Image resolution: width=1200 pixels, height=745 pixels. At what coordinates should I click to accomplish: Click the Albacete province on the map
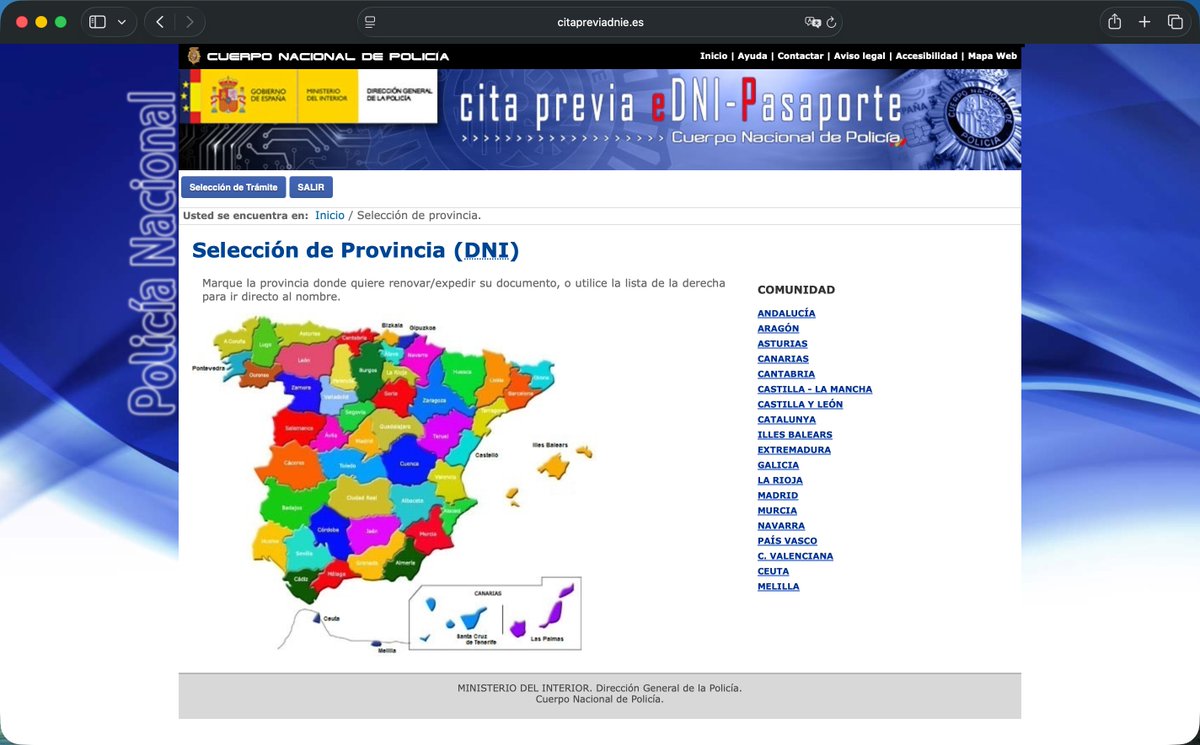412,500
